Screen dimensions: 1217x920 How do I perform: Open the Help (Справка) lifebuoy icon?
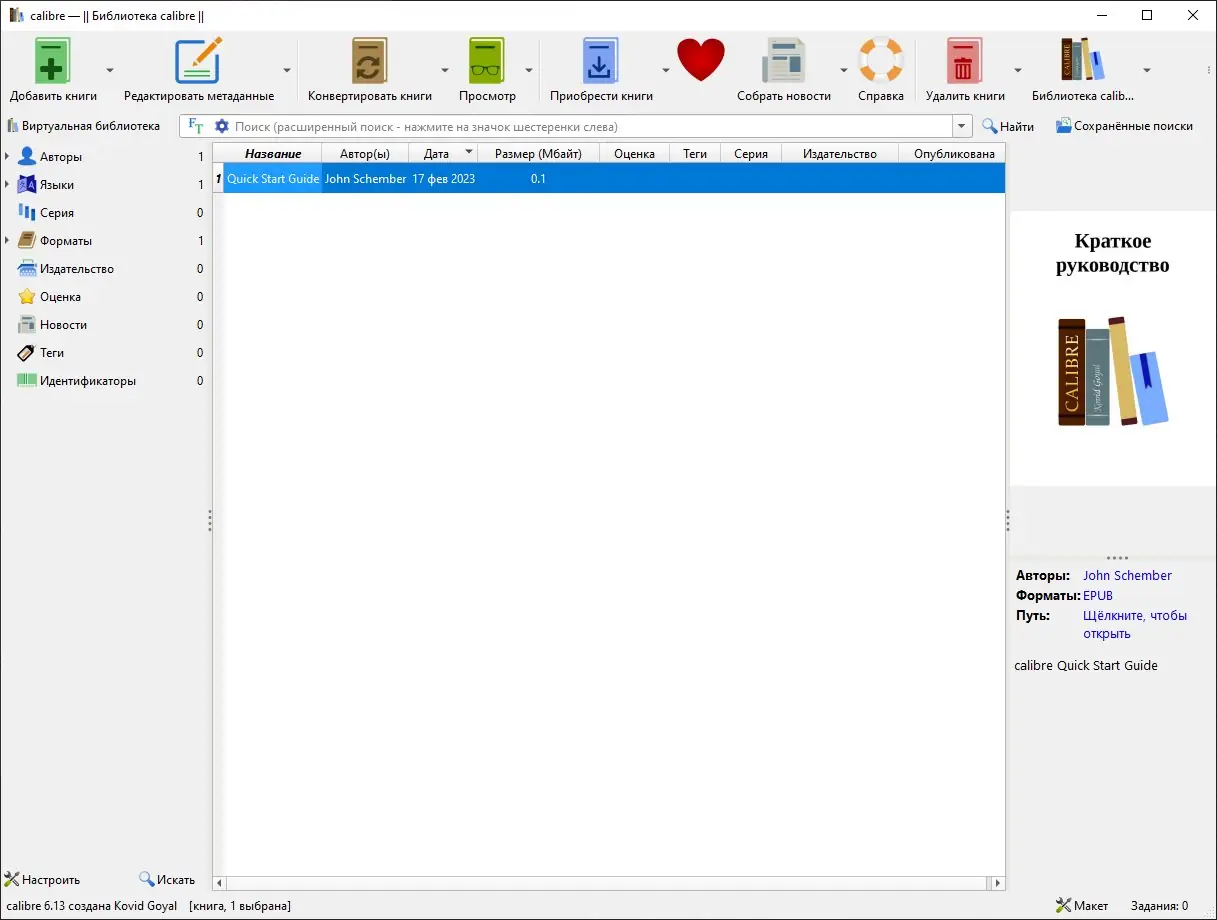click(881, 61)
